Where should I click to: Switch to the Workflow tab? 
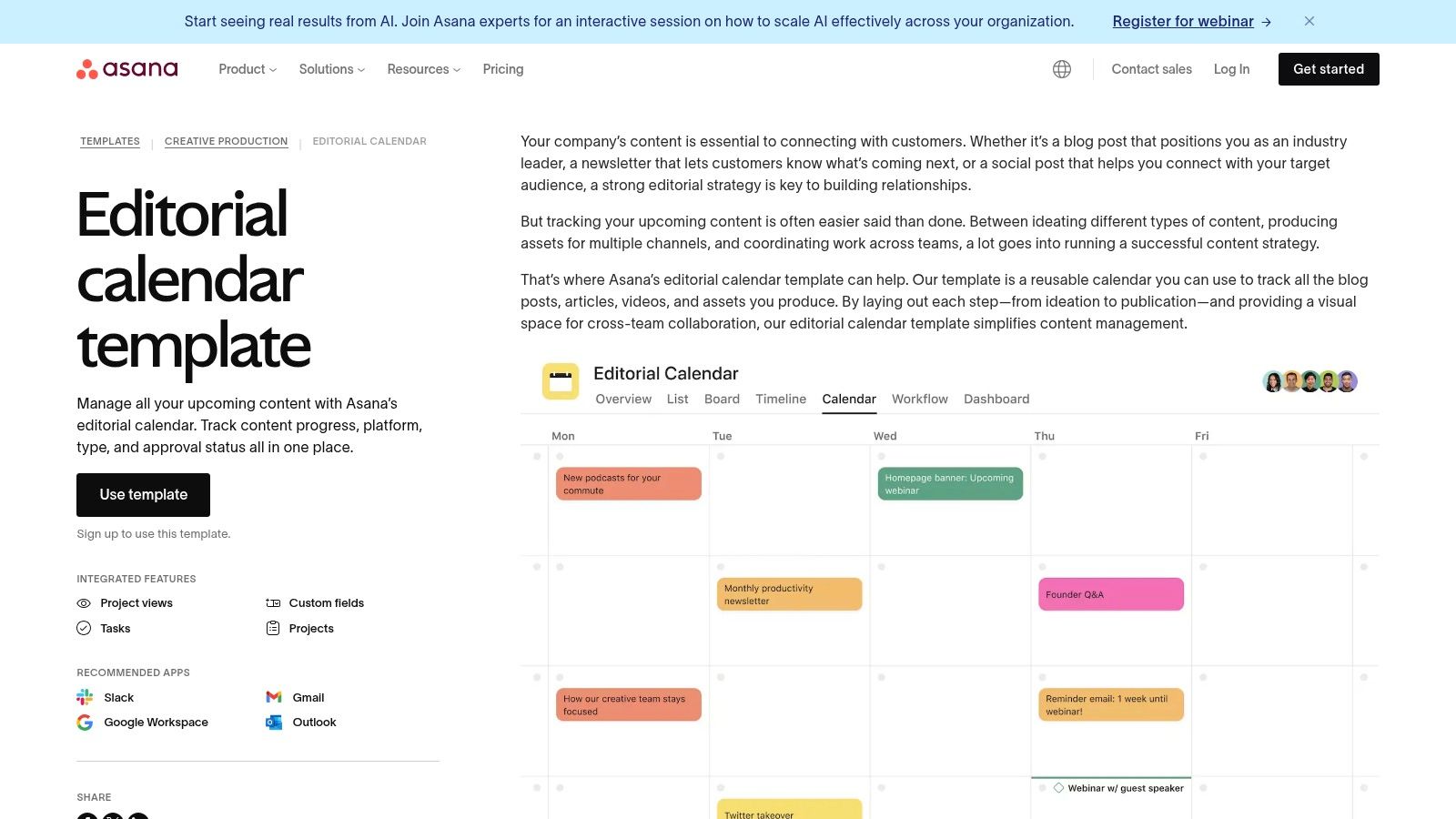[920, 399]
